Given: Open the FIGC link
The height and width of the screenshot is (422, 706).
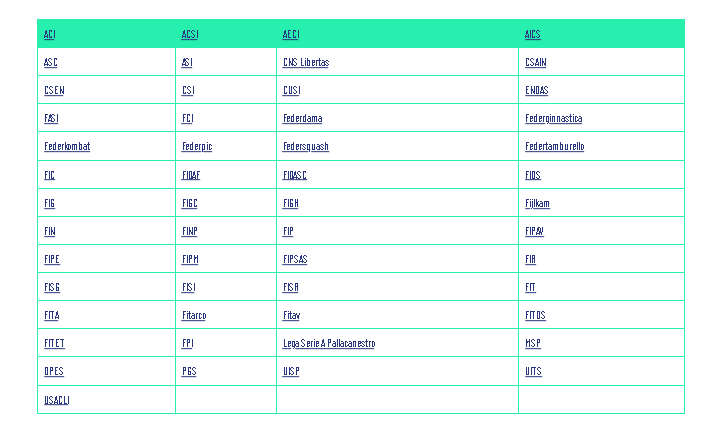Looking at the screenshot, I should coord(190,203).
